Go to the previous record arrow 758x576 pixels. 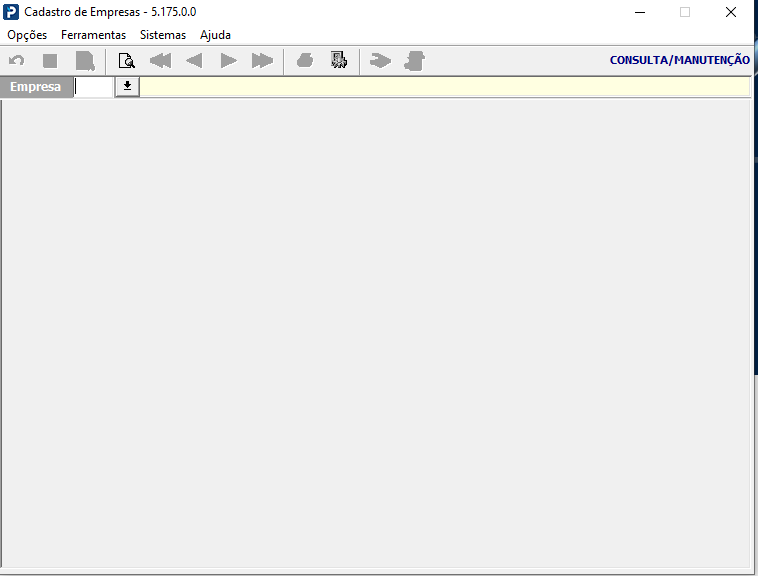click(x=194, y=61)
